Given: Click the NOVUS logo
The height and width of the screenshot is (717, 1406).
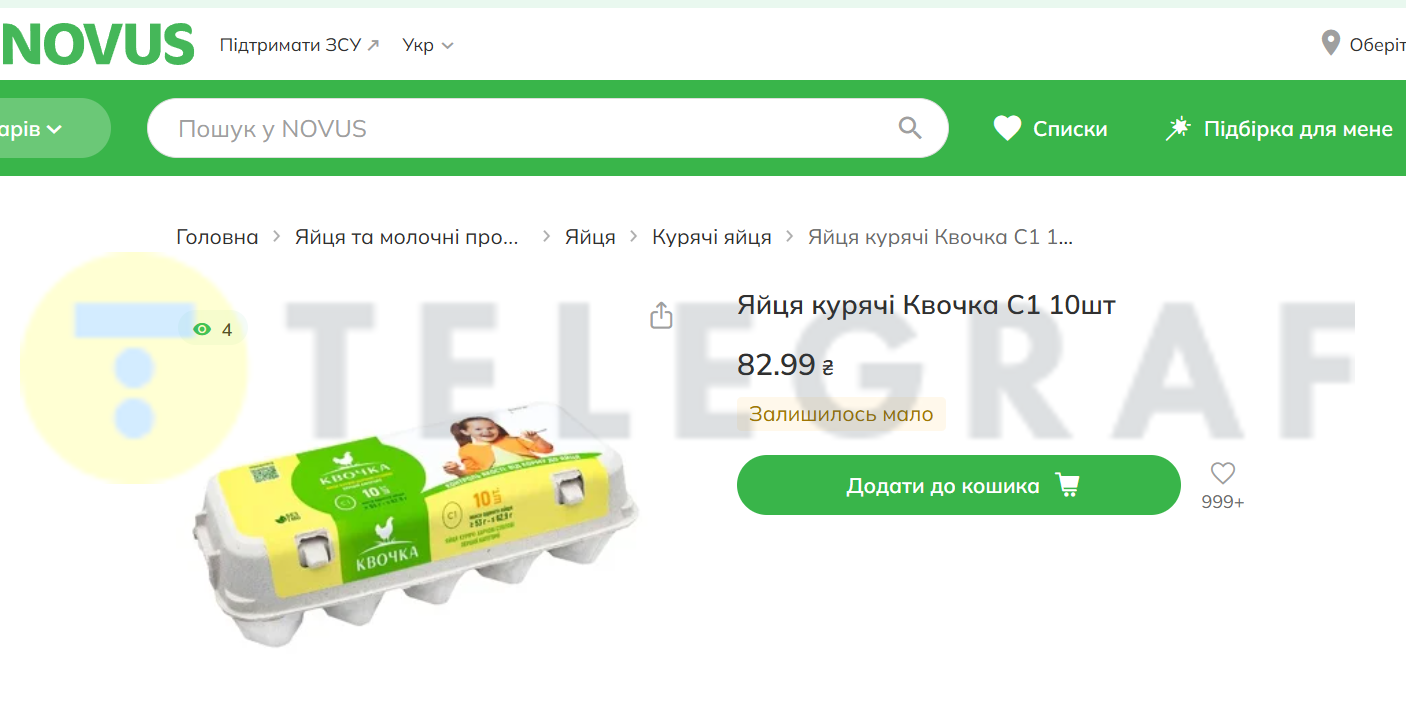Looking at the screenshot, I should click(x=97, y=45).
